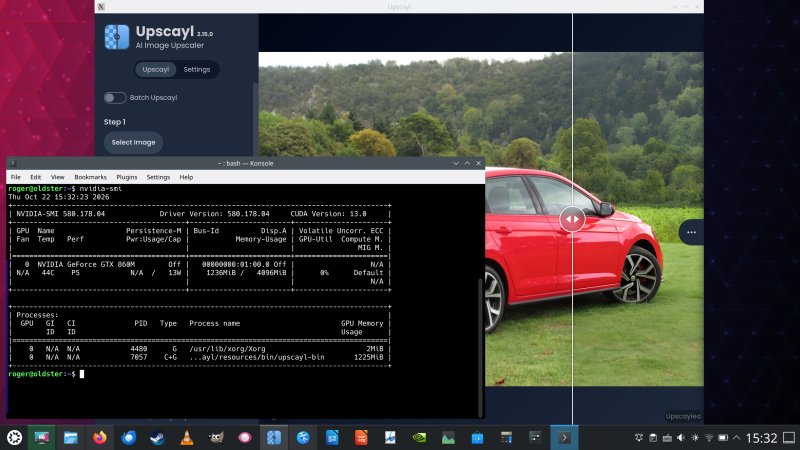The height and width of the screenshot is (450, 800).
Task: Click the 'Thu Oct 22 15:32:23 2026' line
Action: tap(59, 197)
